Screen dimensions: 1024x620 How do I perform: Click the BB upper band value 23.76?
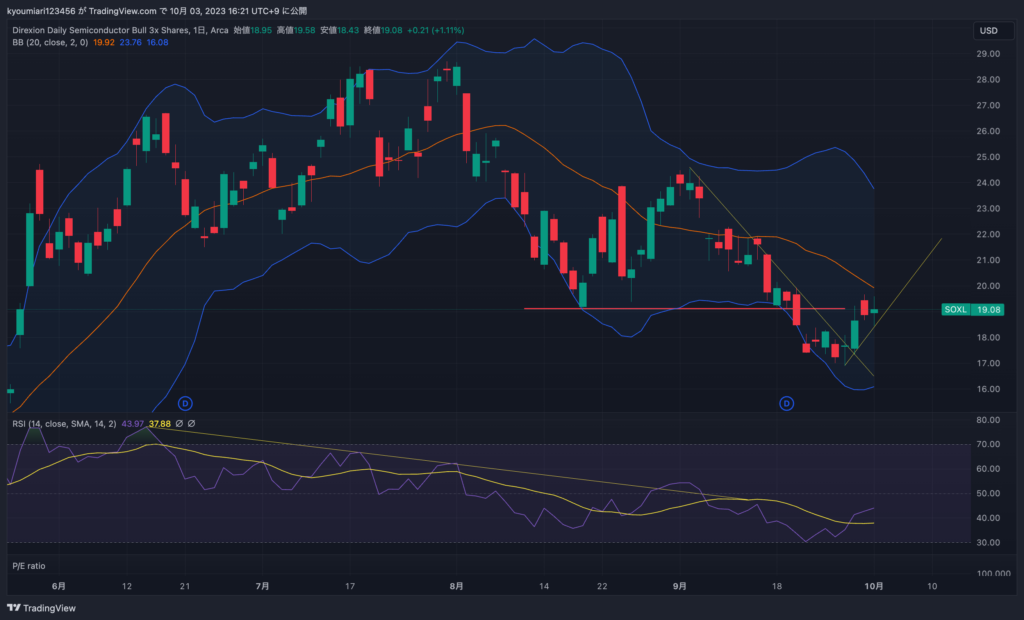click(x=131, y=42)
